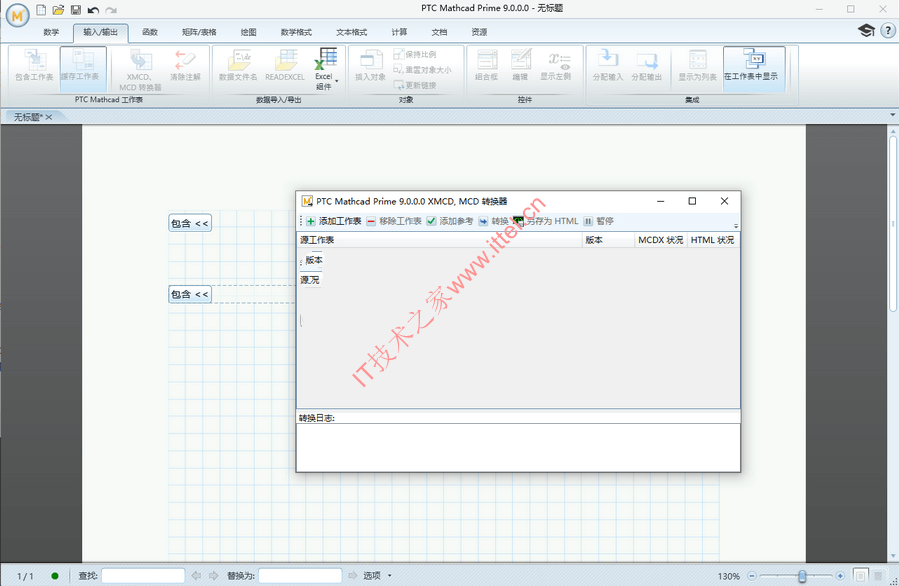Focus the 查找 search field
Screen dimensions: 899x586
point(143,576)
